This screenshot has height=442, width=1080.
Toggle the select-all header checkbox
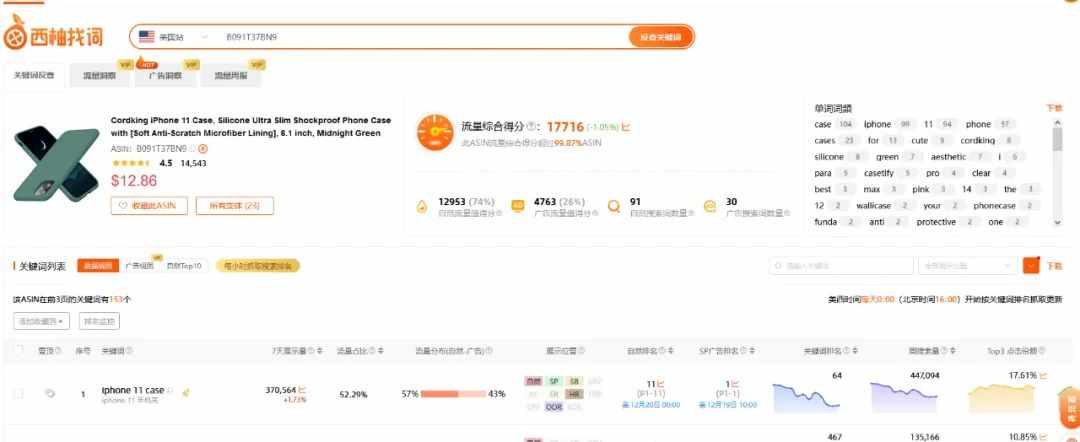point(19,350)
